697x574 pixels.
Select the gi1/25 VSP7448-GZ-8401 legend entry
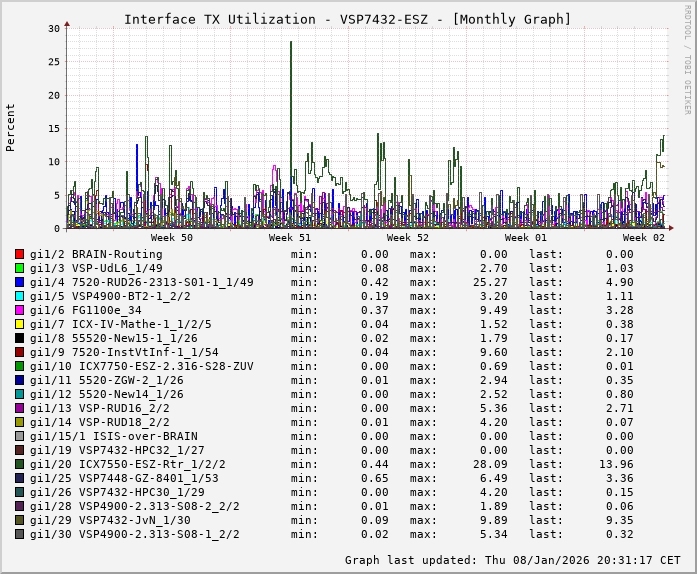[x=124, y=478]
